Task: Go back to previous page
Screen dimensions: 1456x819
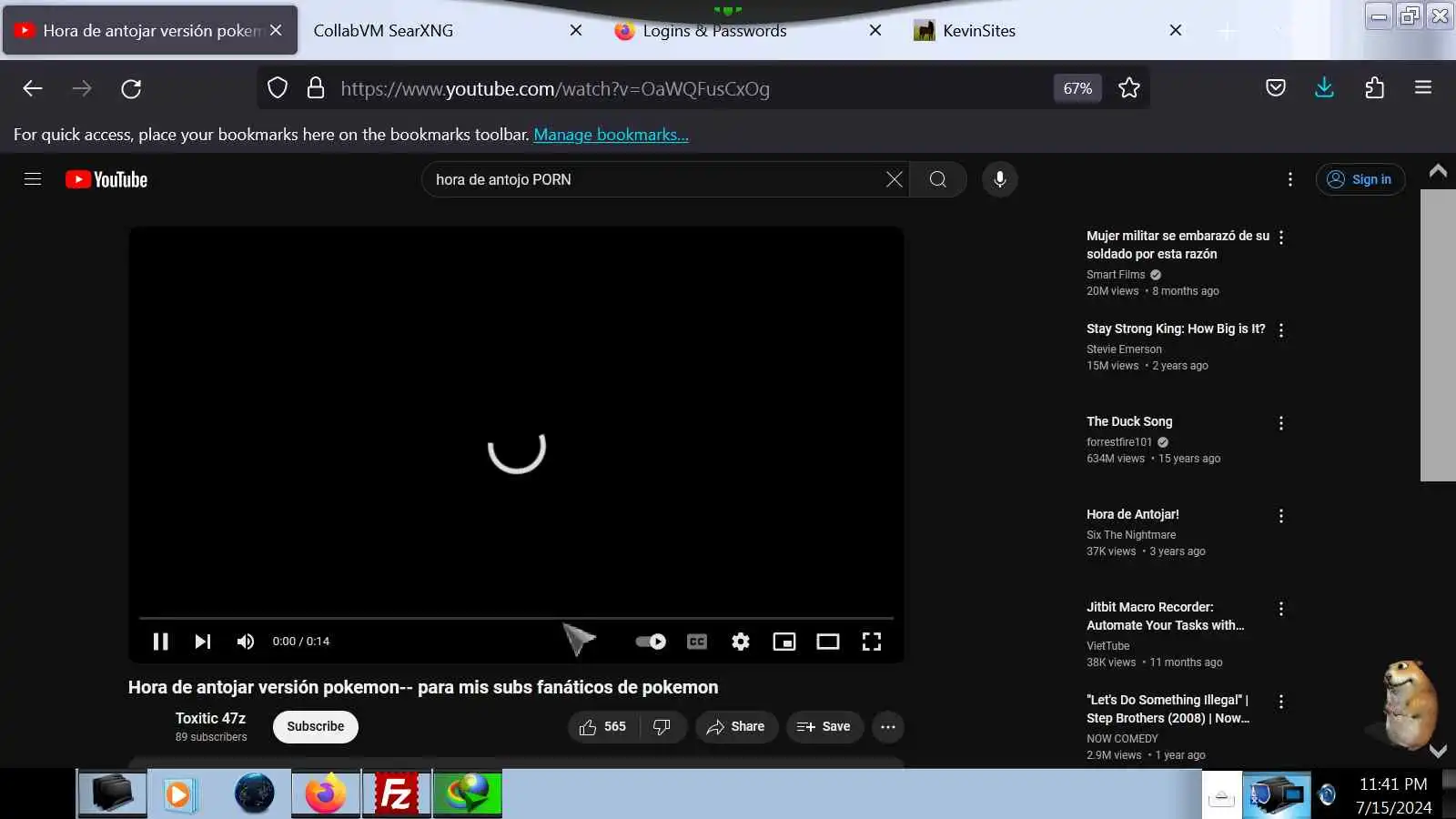Action: pyautogui.click(x=33, y=88)
